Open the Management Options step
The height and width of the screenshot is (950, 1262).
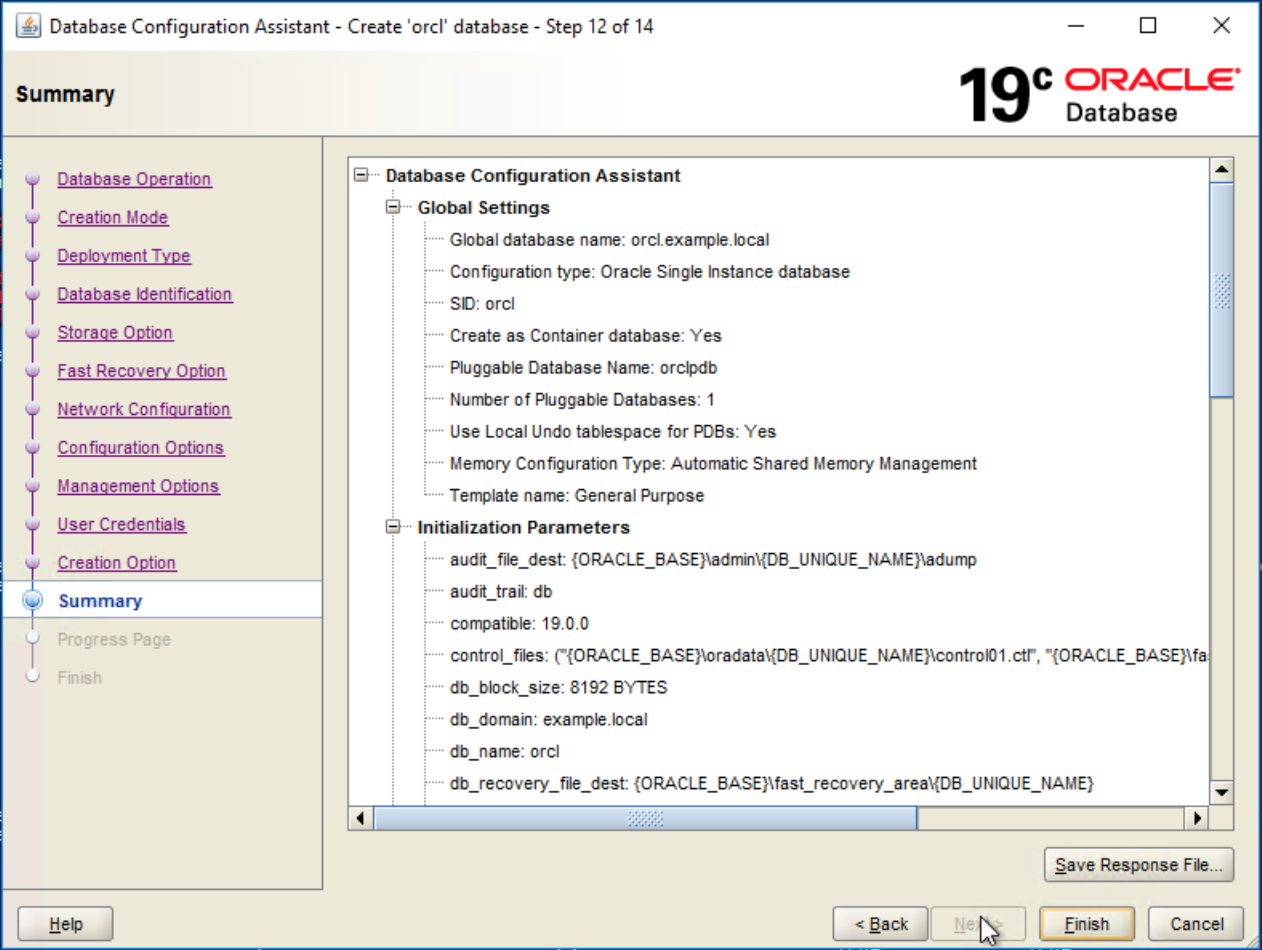click(x=138, y=486)
